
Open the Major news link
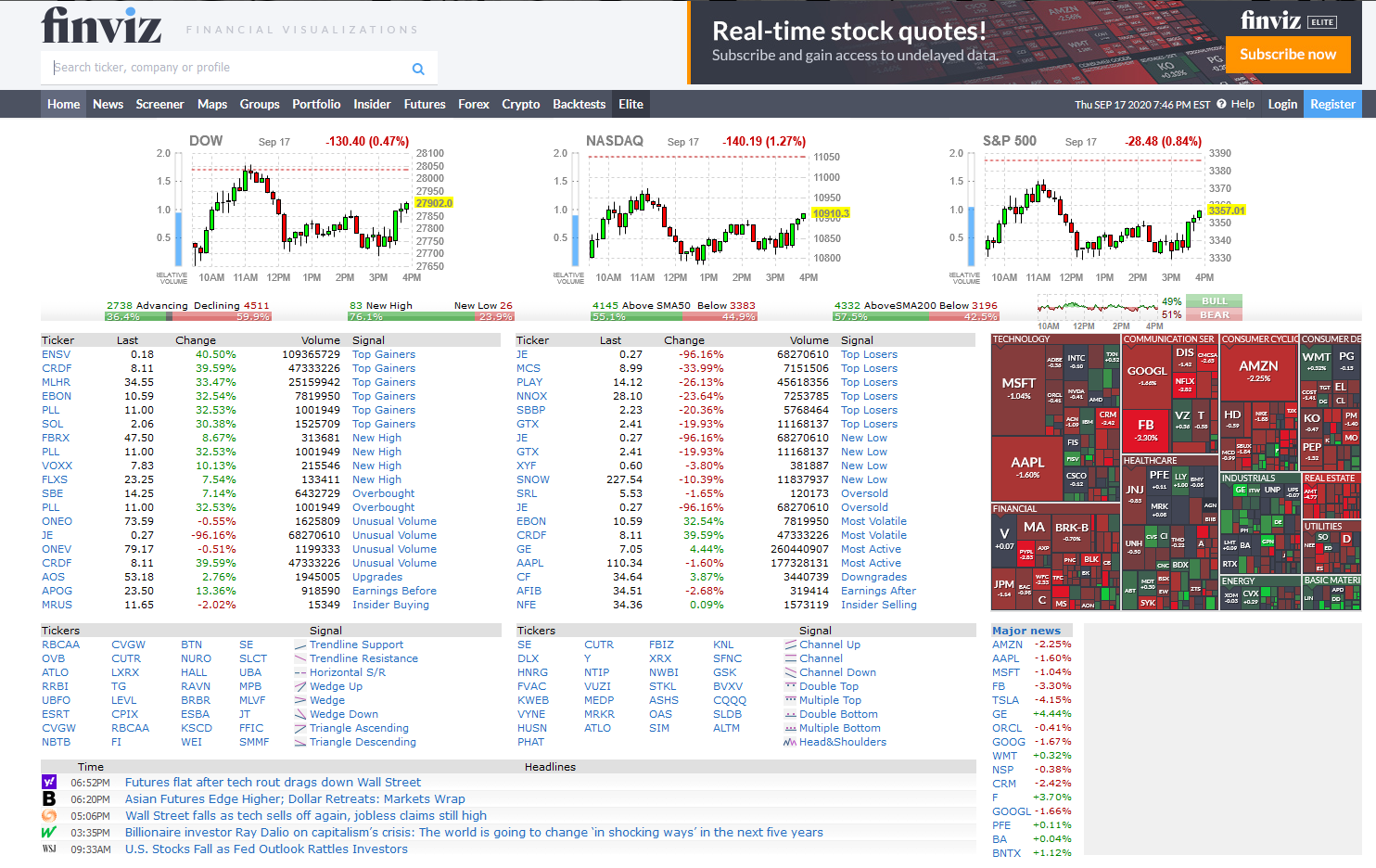click(x=1026, y=631)
